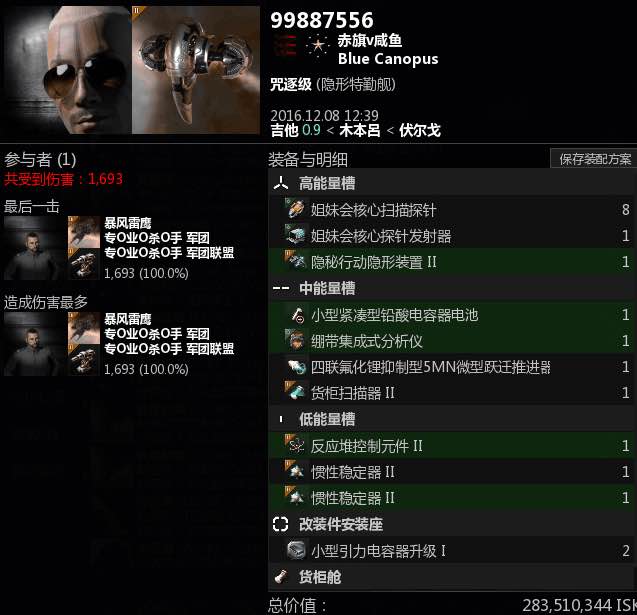Click the 小型紧凑型铅酸电容器电池 icon

click(x=296, y=314)
